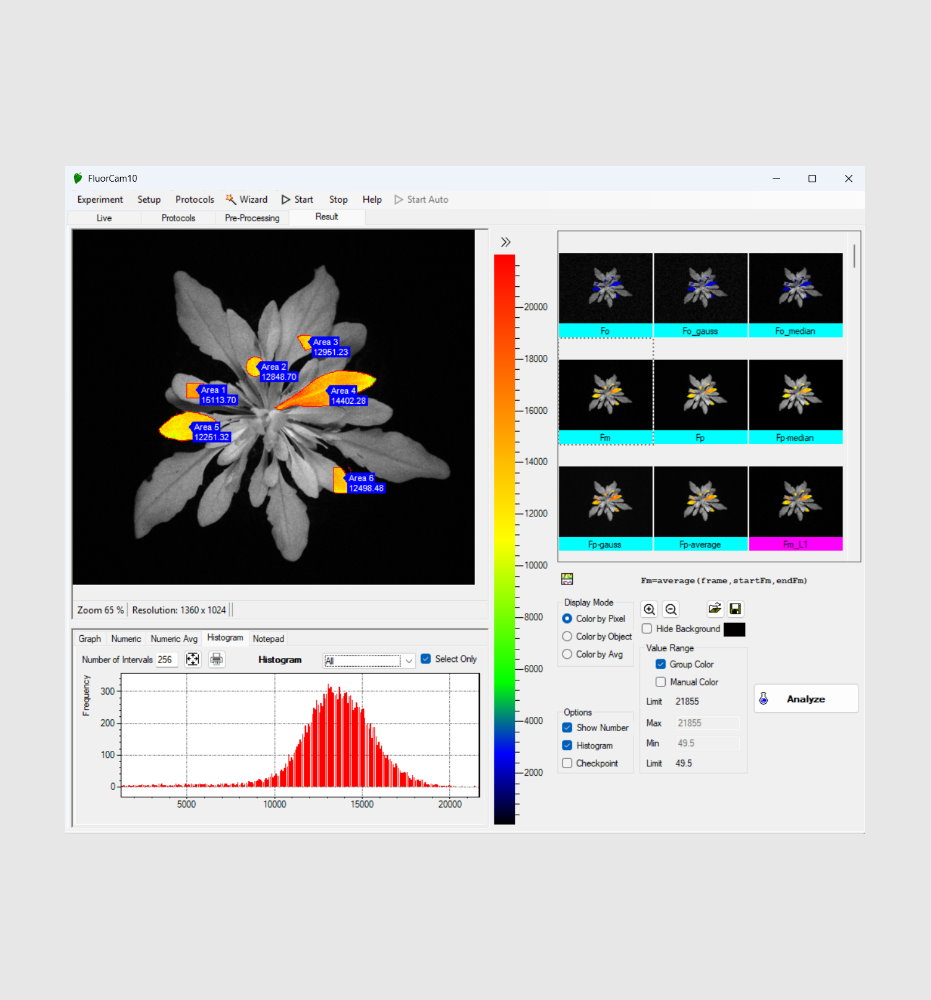Click the black background color swatch
Image resolution: width=931 pixels, height=1000 pixels.
(x=734, y=629)
